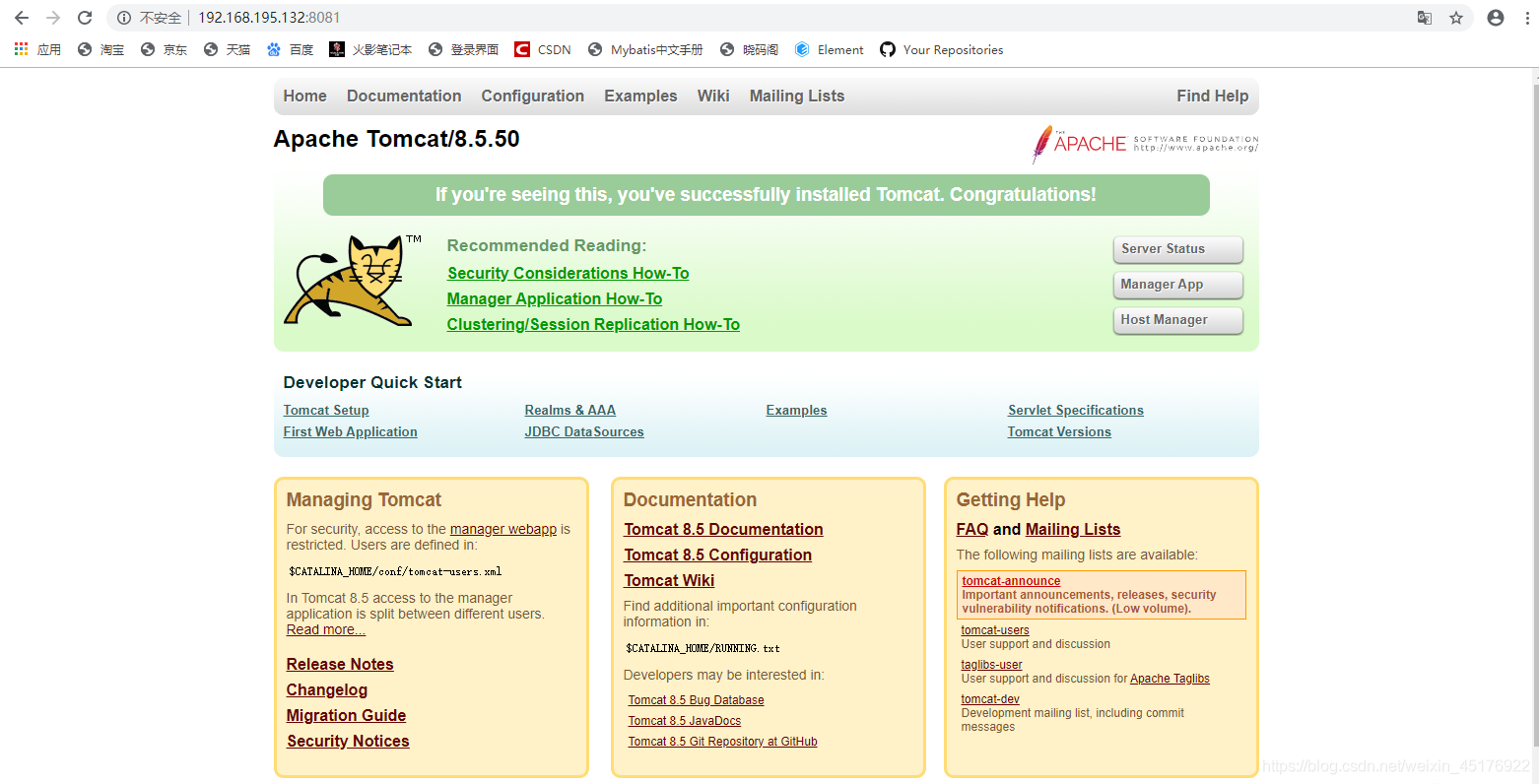
Task: Open the 天猫 bookmark
Action: (227, 49)
